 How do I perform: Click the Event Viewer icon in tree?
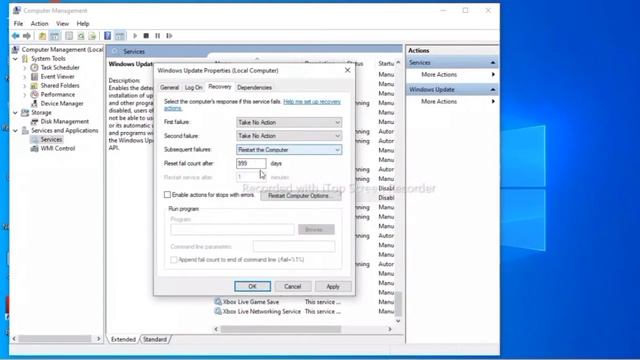34,76
